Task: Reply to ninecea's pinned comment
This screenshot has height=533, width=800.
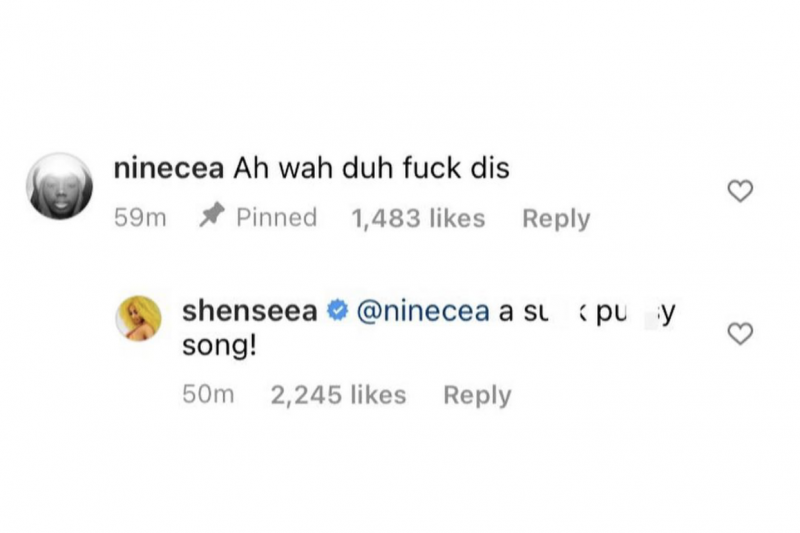Action: tap(556, 218)
